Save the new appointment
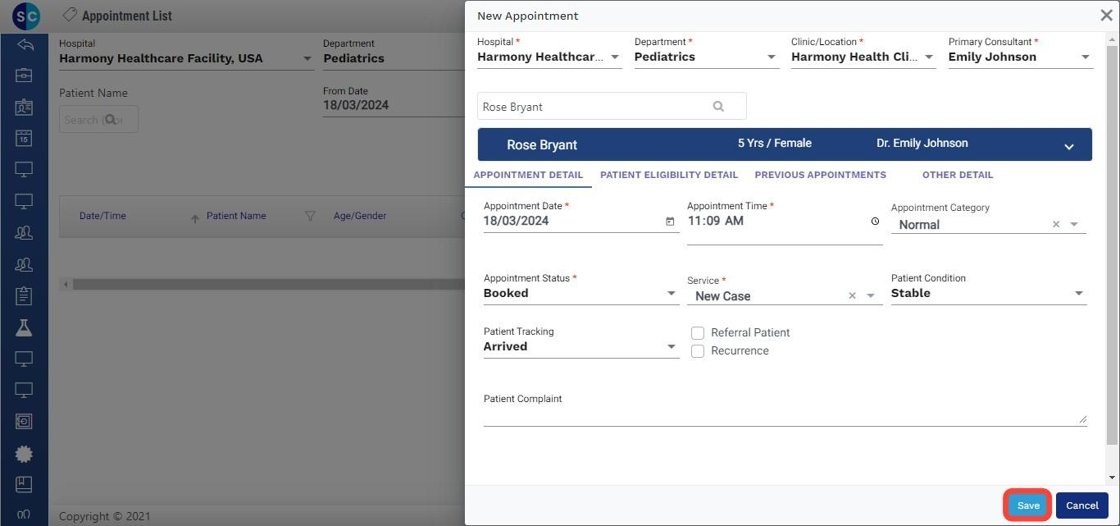The width and height of the screenshot is (1120, 526). pyautogui.click(x=1028, y=505)
